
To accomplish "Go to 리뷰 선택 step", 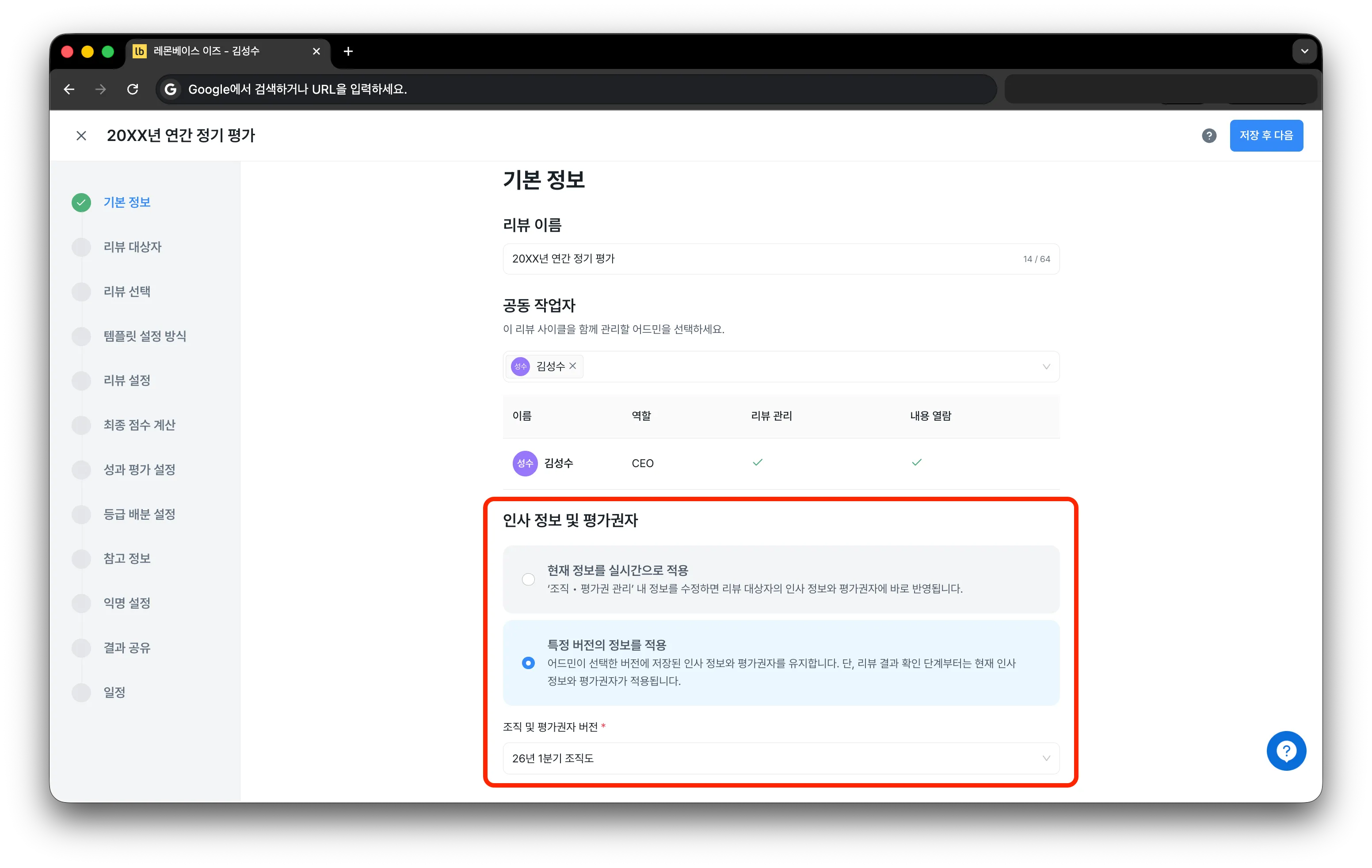I will pos(126,292).
